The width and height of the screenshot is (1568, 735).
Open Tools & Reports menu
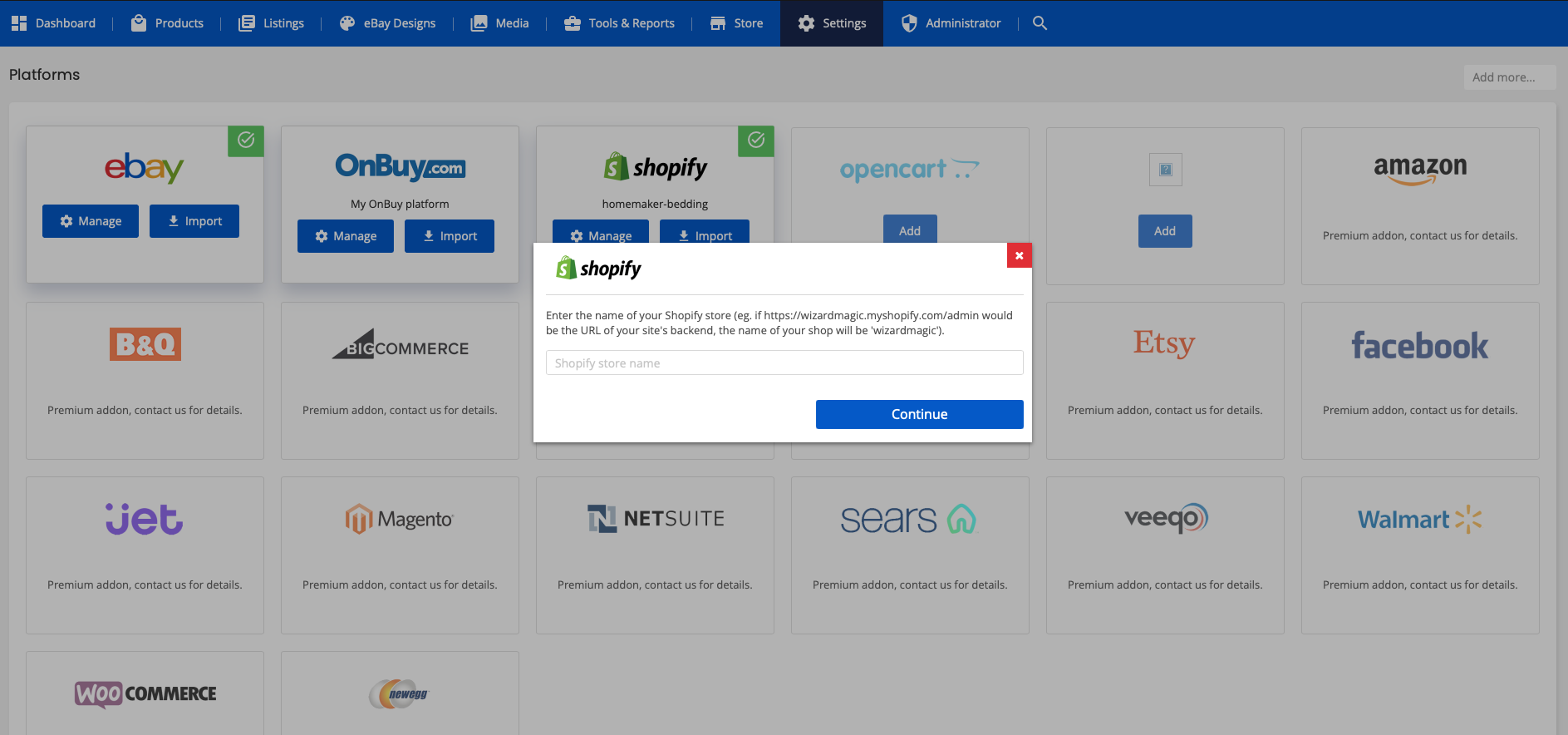click(x=619, y=23)
